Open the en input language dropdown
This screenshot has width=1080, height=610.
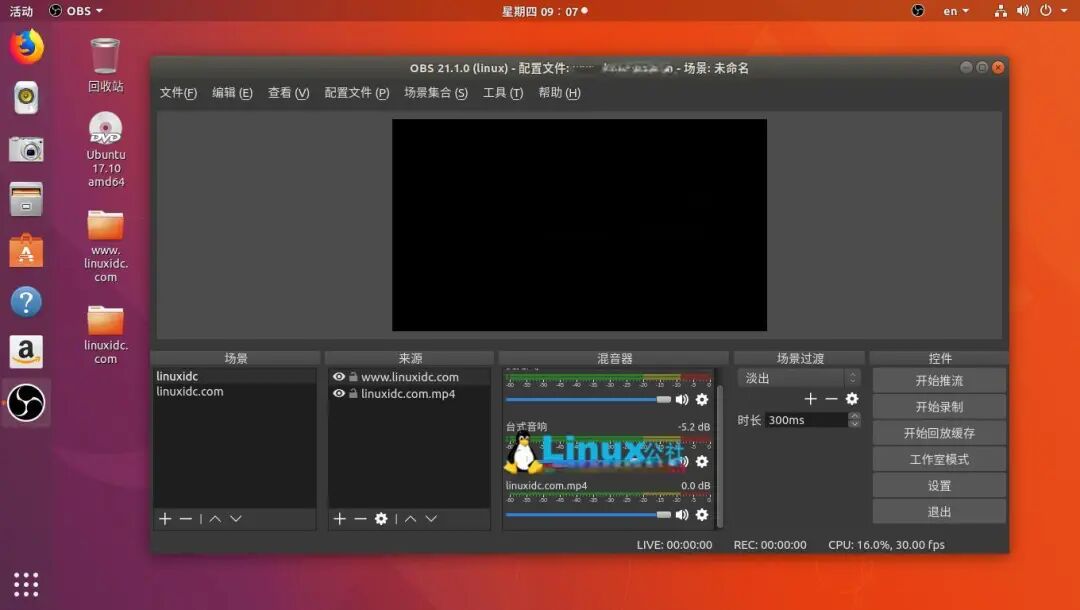pos(956,11)
